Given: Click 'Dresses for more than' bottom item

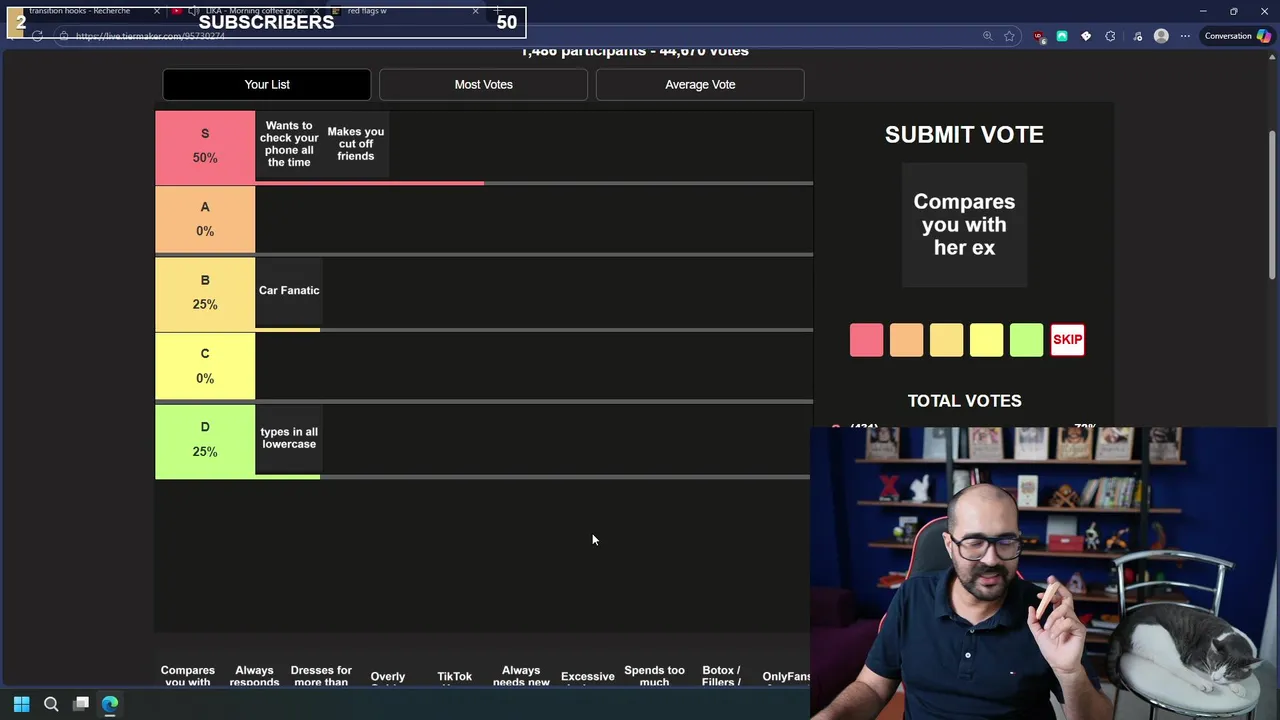Looking at the screenshot, I should pyautogui.click(x=321, y=677).
